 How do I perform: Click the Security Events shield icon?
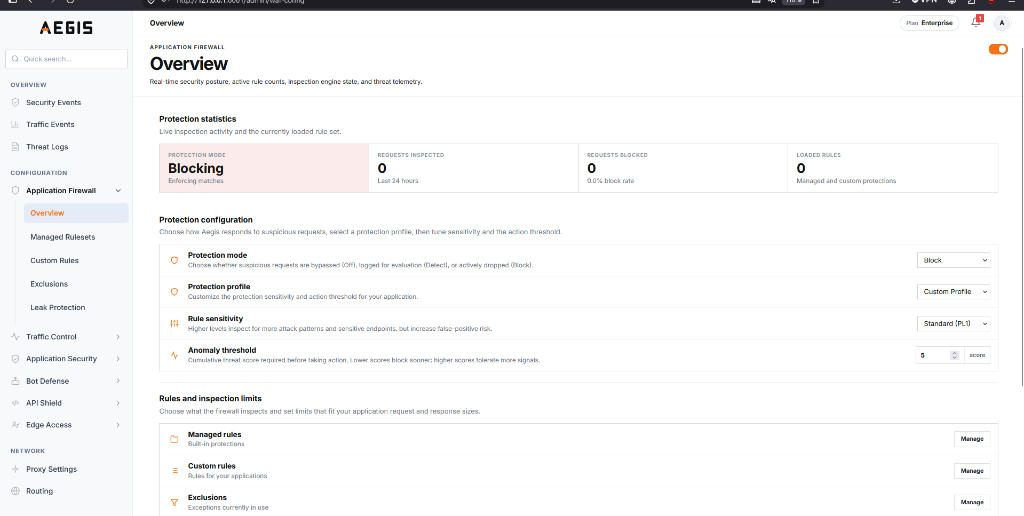point(16,103)
